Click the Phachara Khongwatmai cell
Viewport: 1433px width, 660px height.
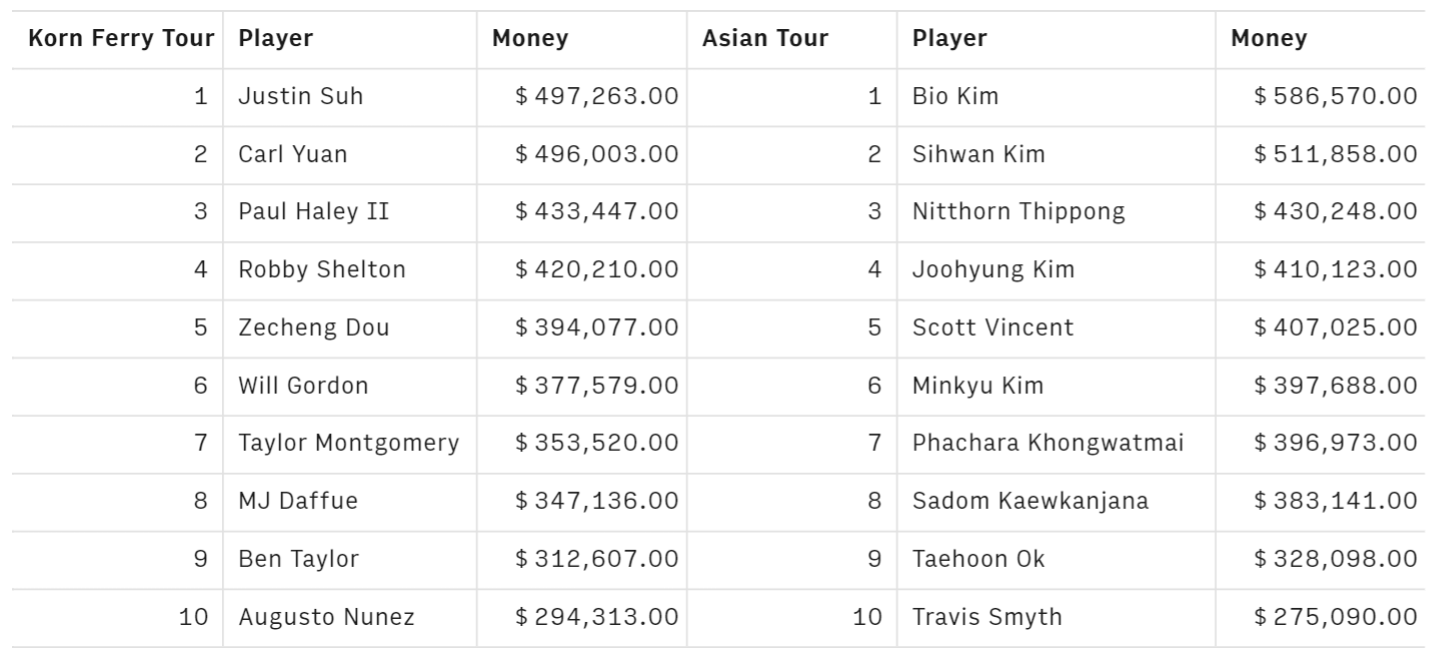(1047, 443)
